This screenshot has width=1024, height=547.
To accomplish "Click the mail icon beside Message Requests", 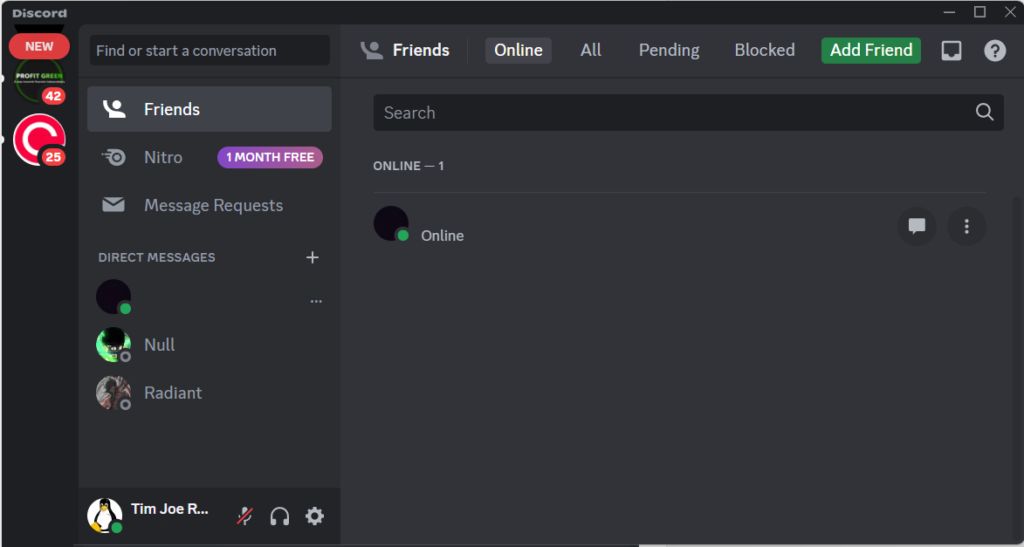I will tap(113, 205).
